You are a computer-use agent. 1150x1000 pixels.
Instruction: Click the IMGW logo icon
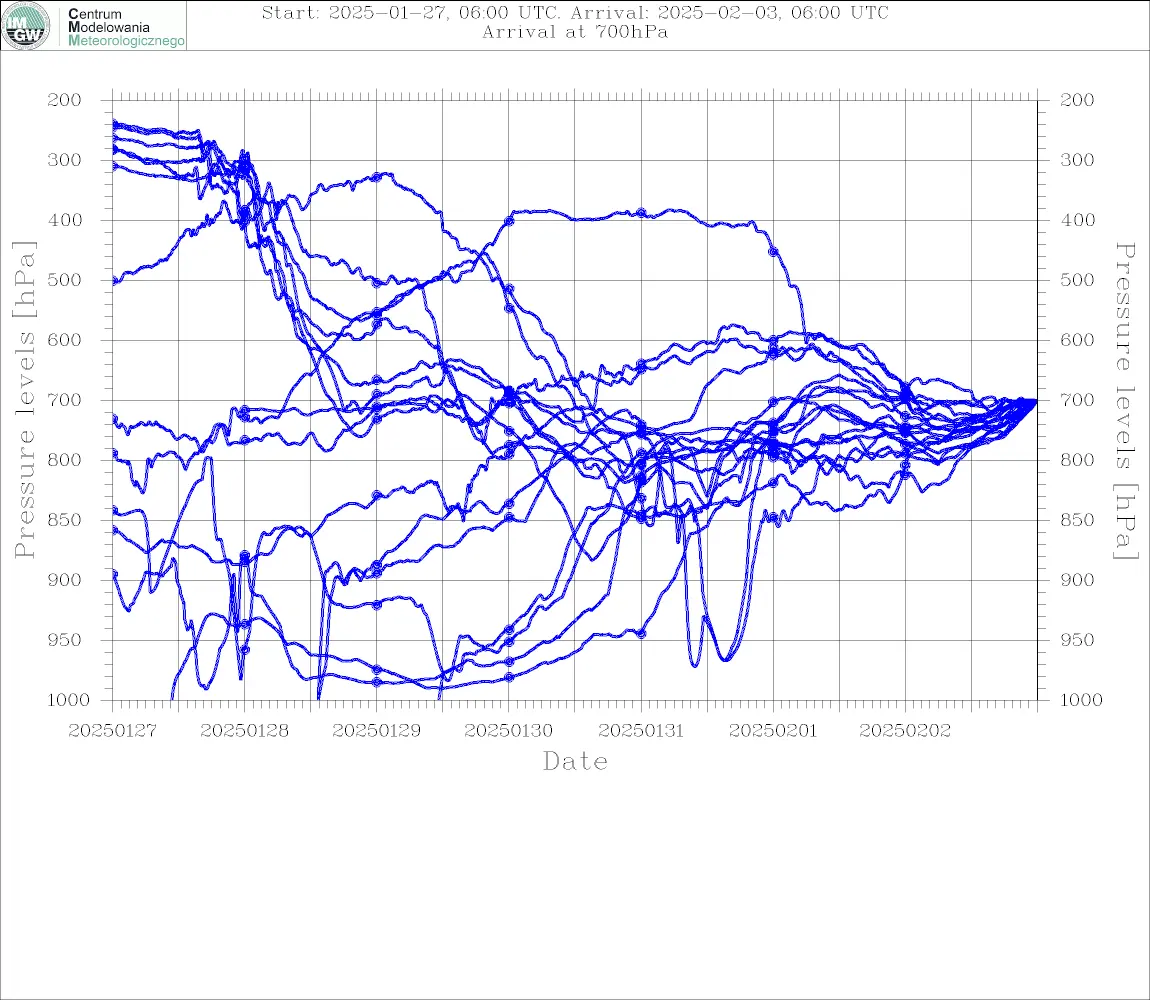26,26
